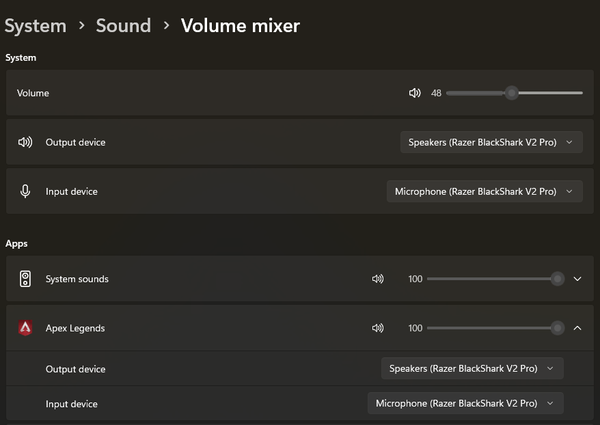Go to Sound in the breadcrumb

pyautogui.click(x=123, y=26)
